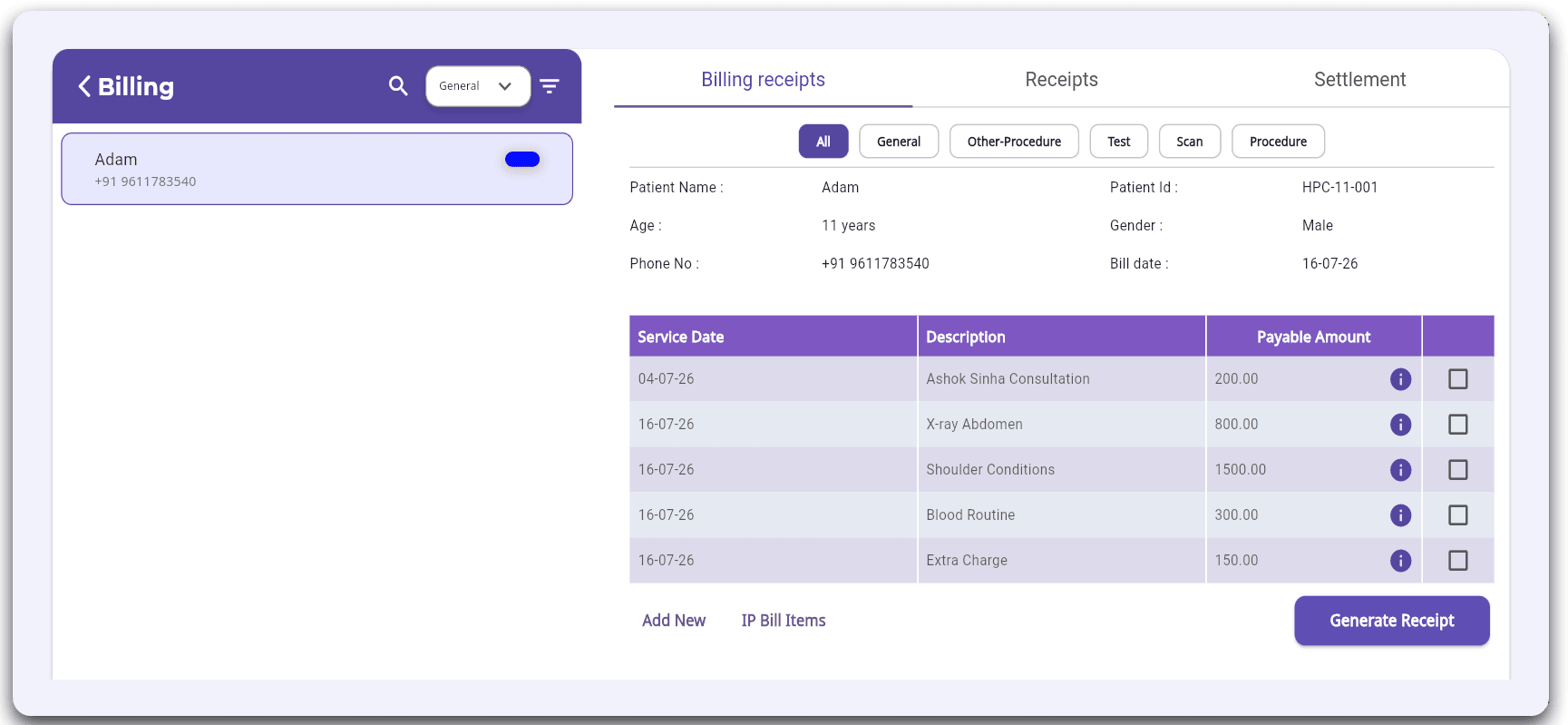
Task: Open search in Billing header
Action: tap(398, 86)
